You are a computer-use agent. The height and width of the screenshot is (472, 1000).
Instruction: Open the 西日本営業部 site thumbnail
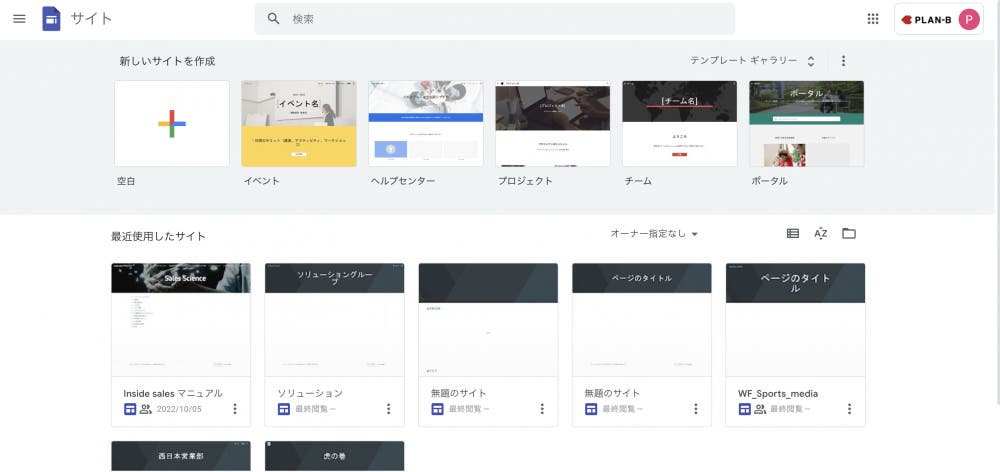click(x=181, y=456)
